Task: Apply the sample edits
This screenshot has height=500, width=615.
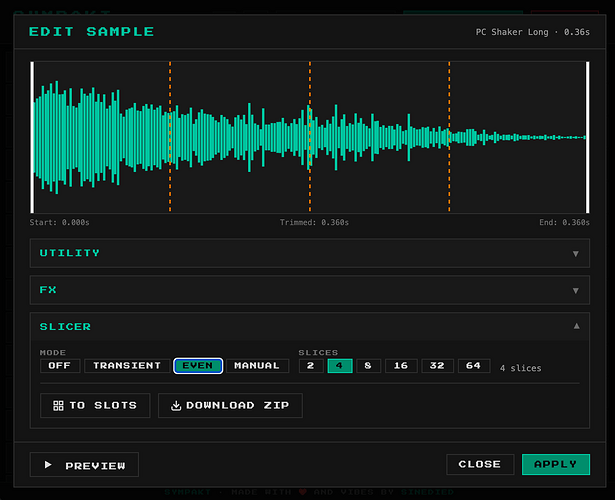Action: tap(556, 464)
